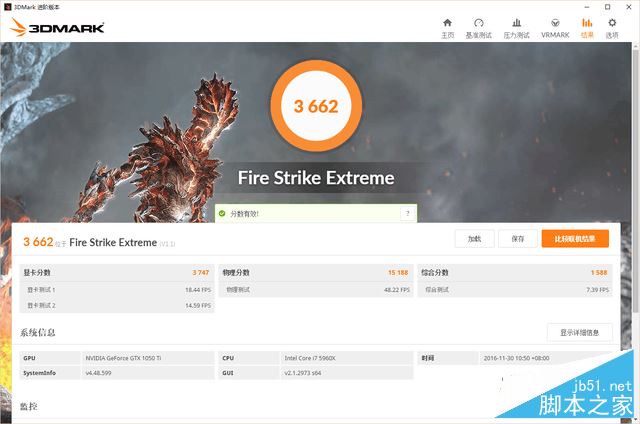Select combined test result 7.39 FPS
The height and width of the screenshot is (424, 640).
(598, 290)
